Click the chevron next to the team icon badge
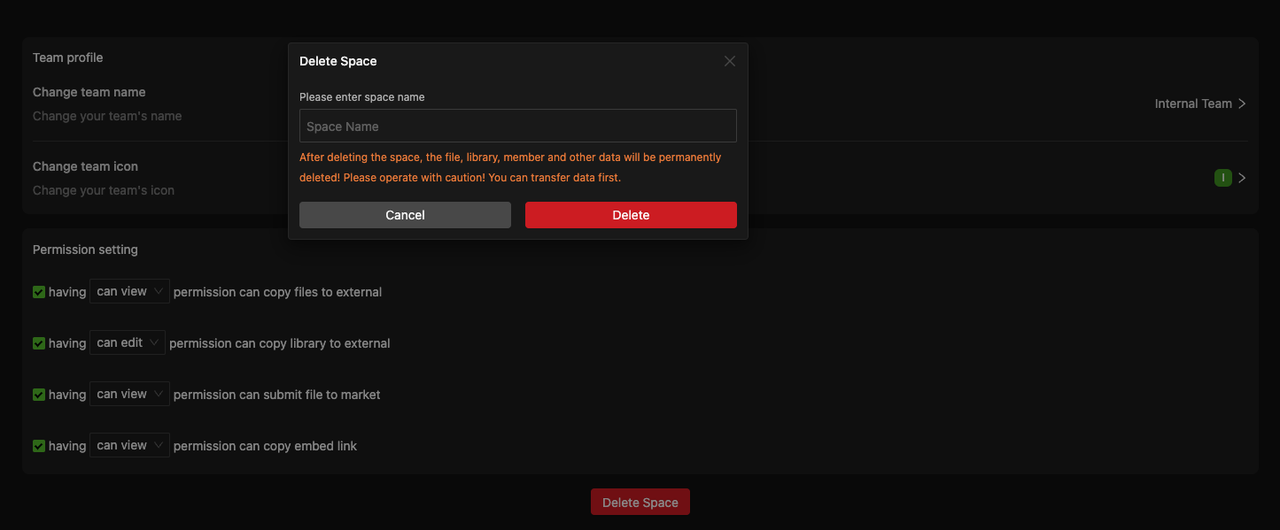The width and height of the screenshot is (1280, 530). pos(1242,178)
